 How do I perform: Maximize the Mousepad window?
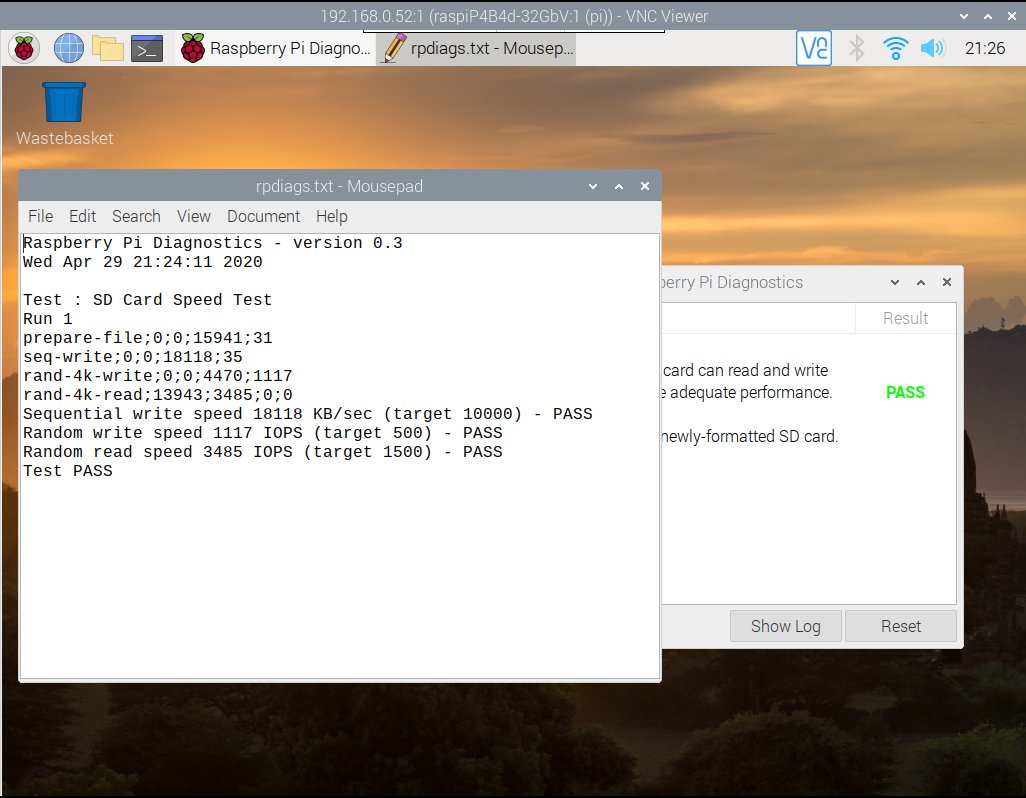[x=619, y=186]
